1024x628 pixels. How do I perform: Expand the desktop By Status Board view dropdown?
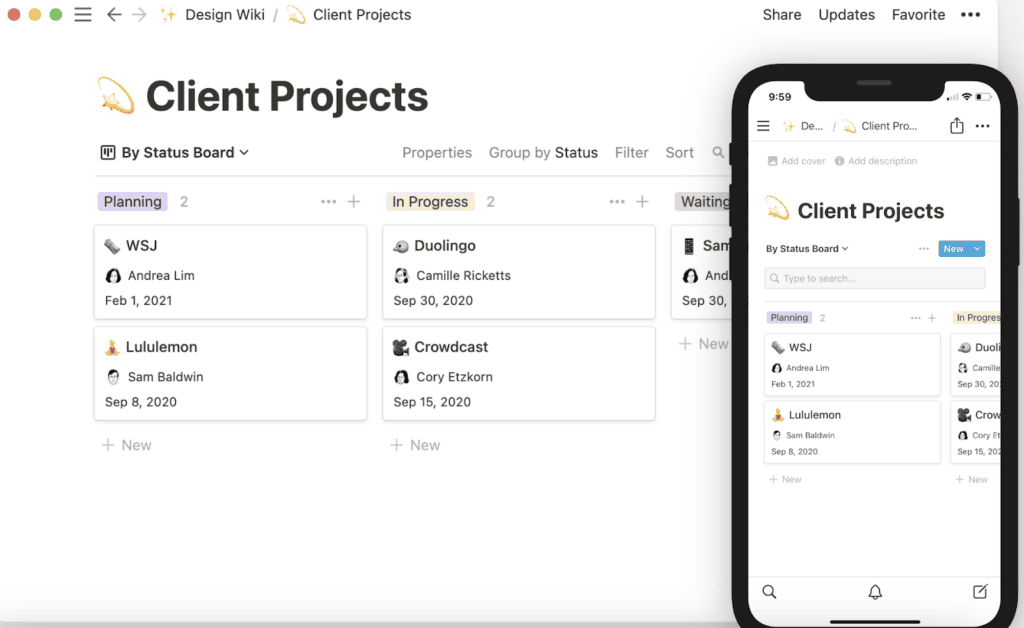coord(174,152)
